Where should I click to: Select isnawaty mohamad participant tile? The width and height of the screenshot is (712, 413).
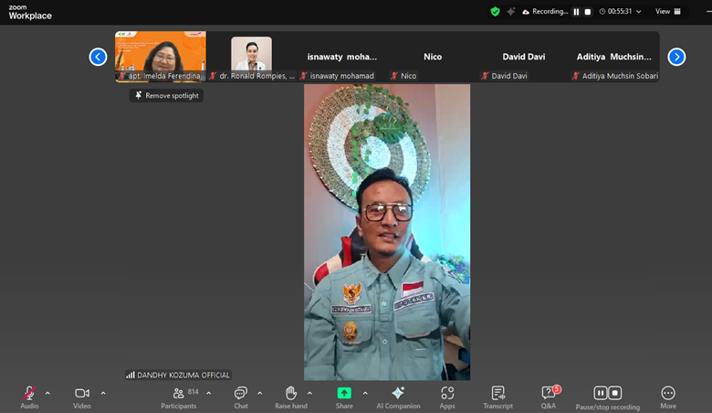tap(342, 56)
